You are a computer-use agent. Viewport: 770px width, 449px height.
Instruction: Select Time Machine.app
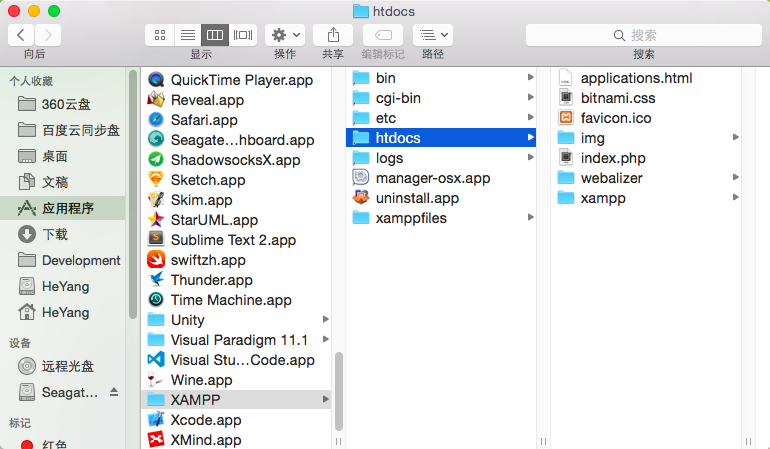[x=238, y=300]
